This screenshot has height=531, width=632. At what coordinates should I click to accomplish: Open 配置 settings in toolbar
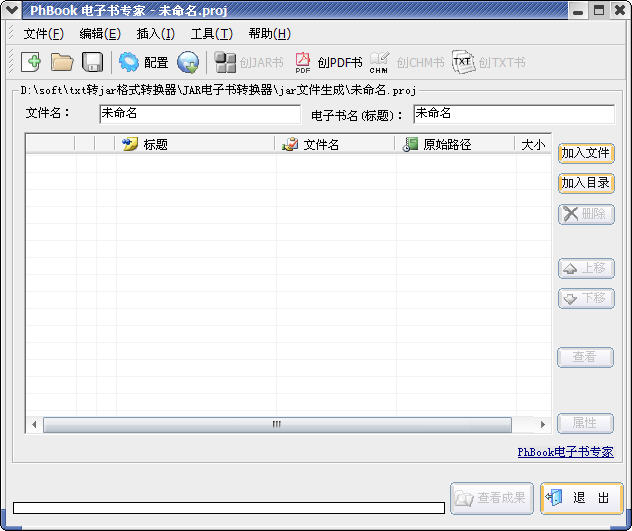point(143,62)
